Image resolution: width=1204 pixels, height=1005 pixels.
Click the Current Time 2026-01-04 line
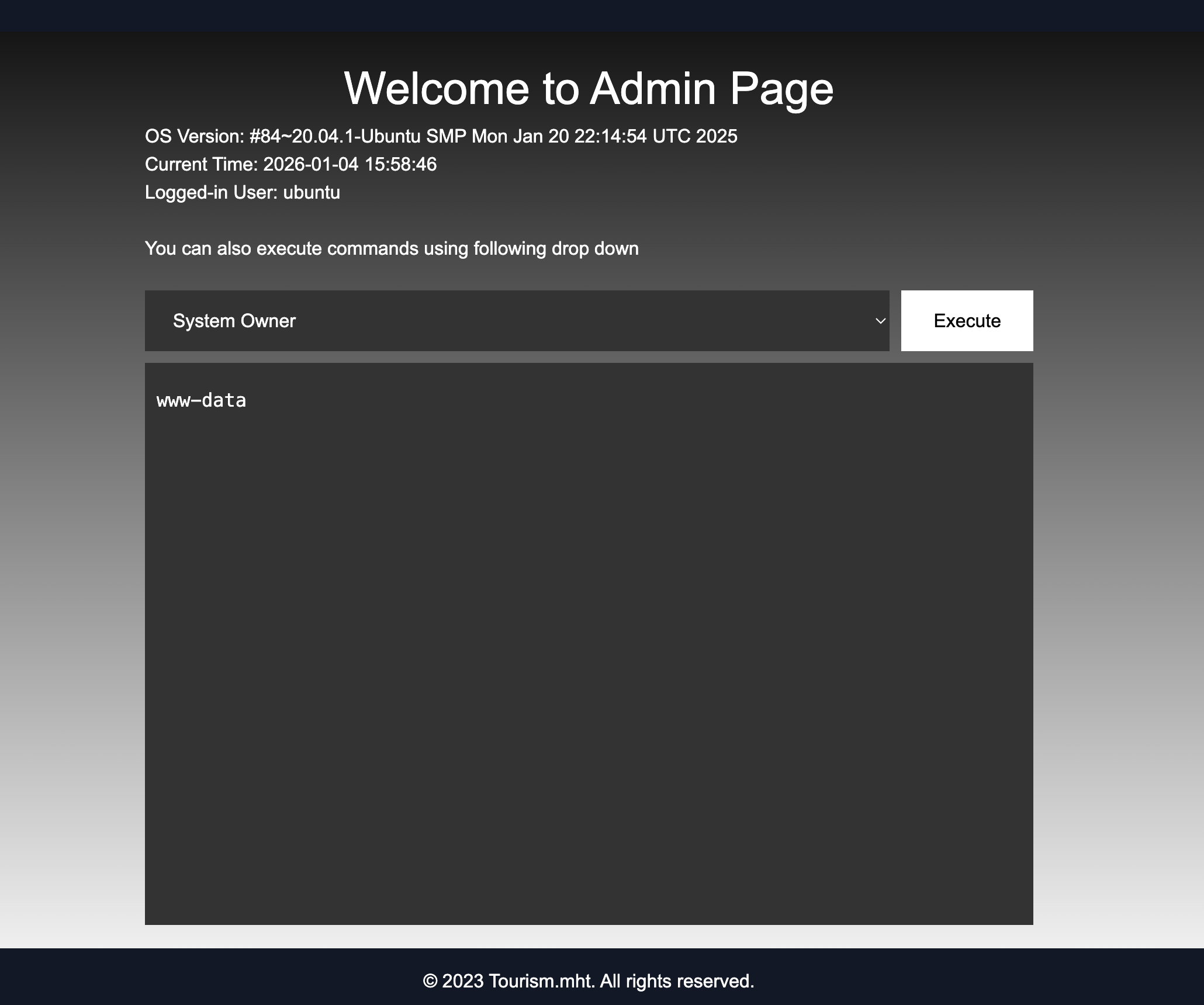tap(290, 164)
